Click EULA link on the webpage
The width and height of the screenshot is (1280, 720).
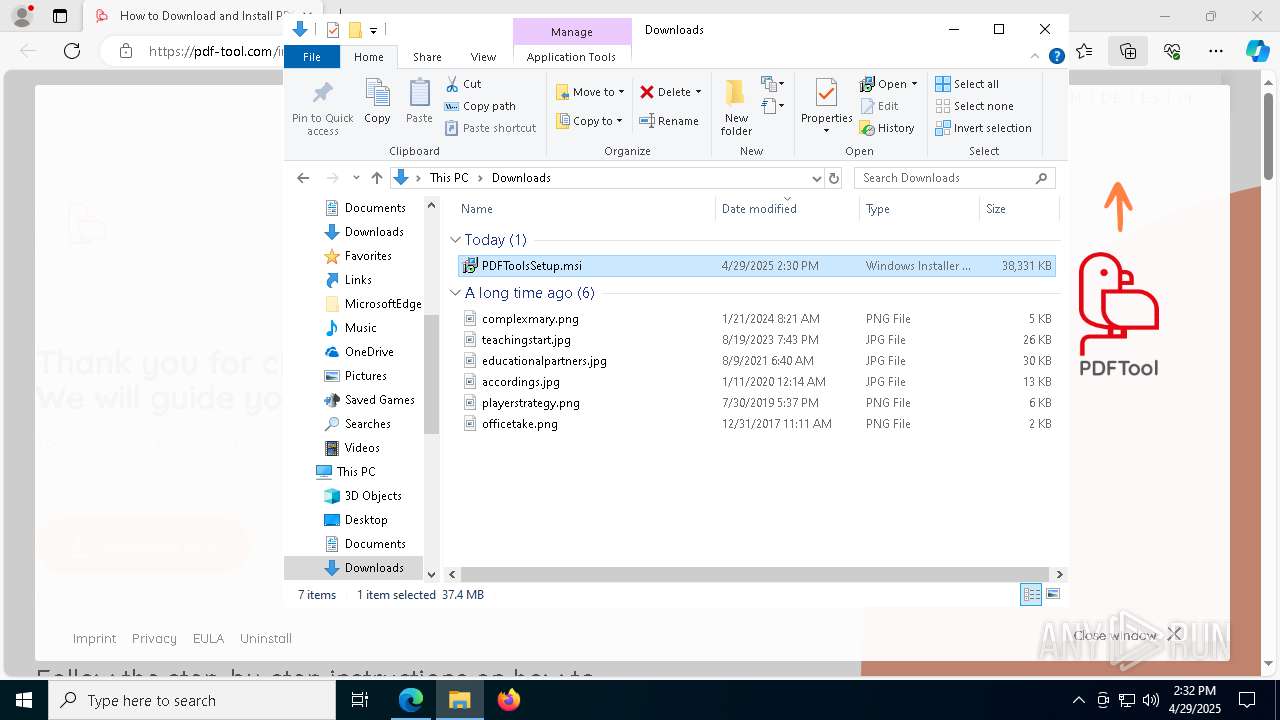(208, 638)
